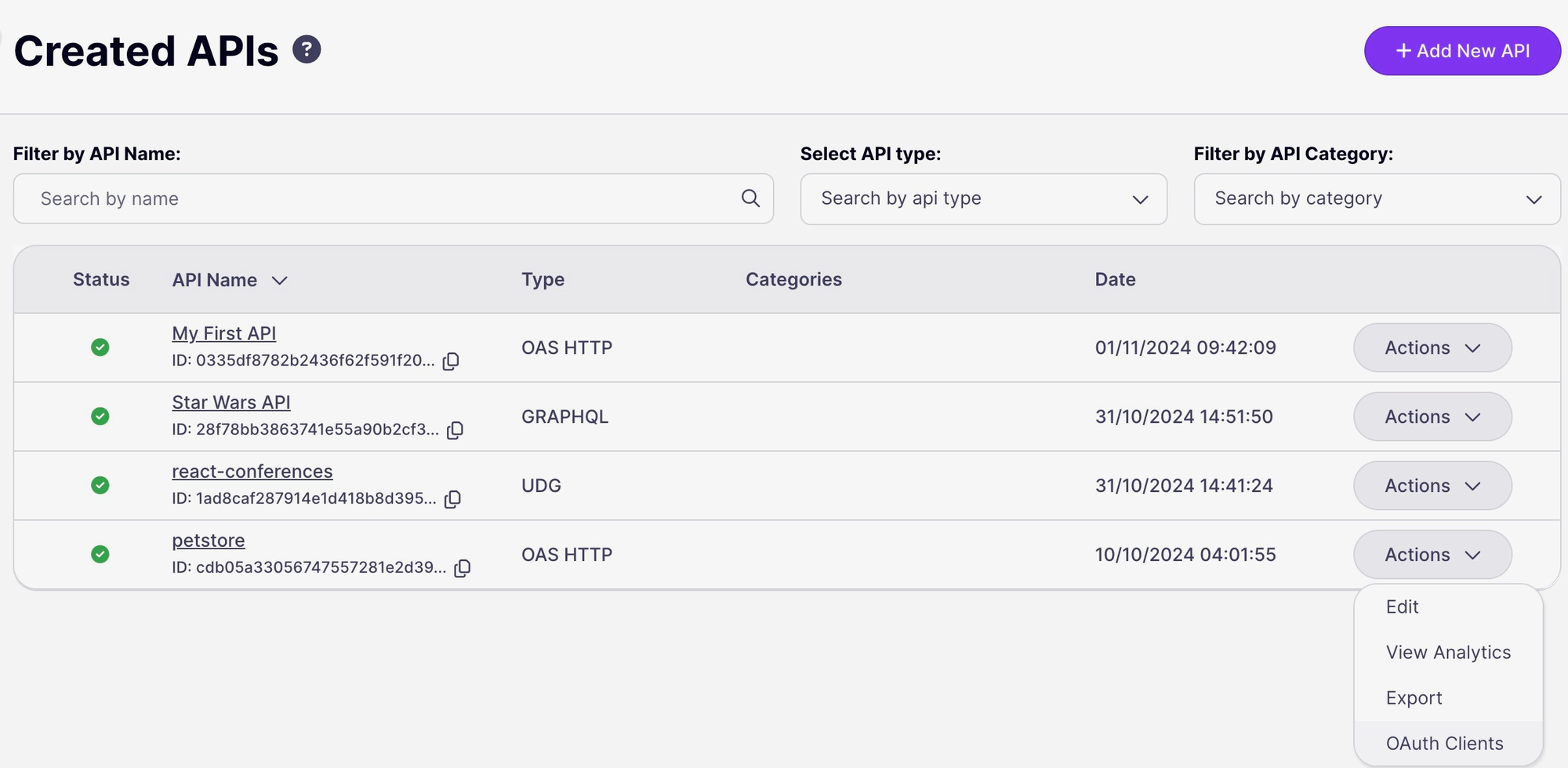
Task: Click the green status icon for petstore
Action: (x=100, y=554)
